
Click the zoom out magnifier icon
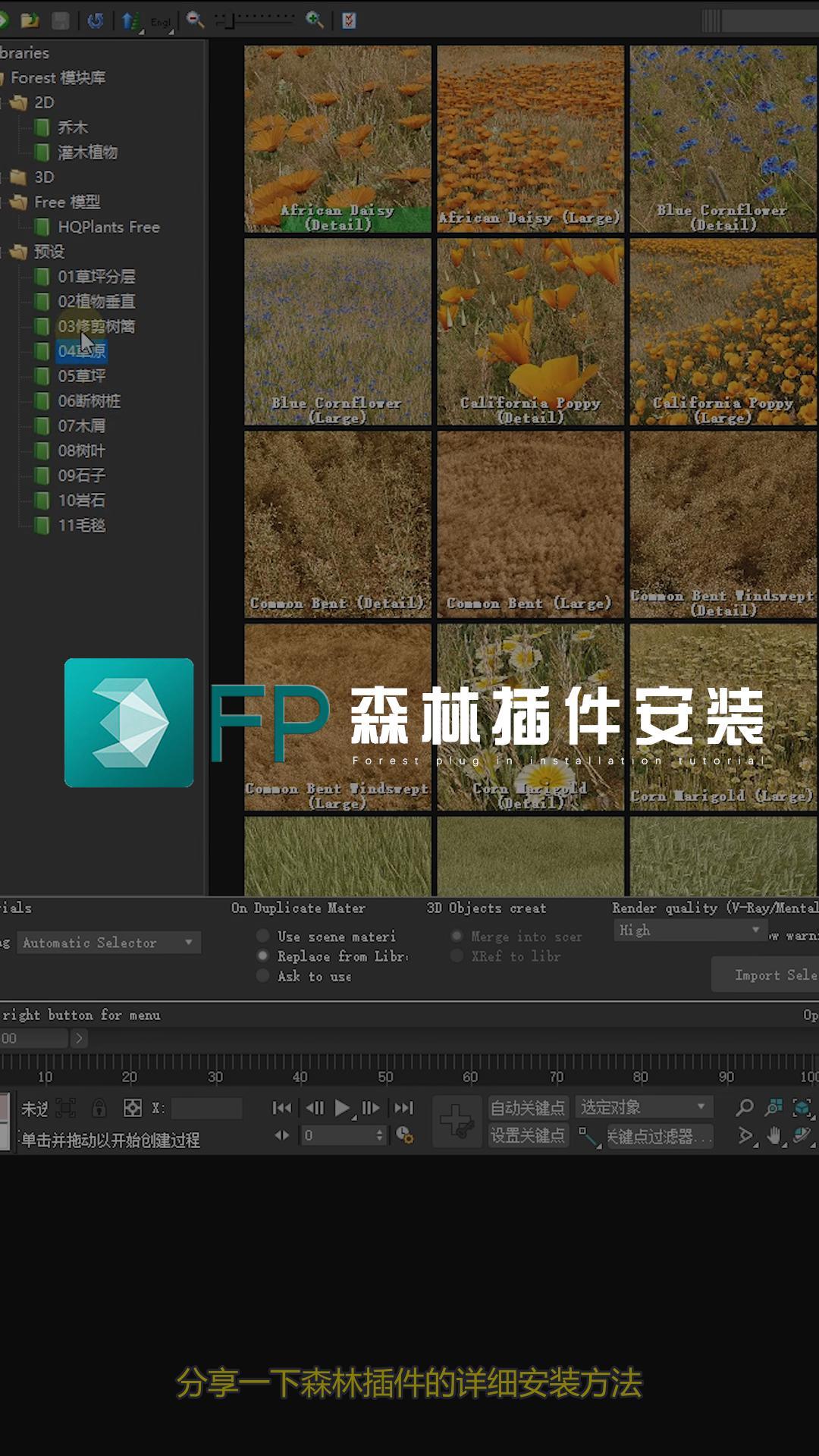coord(195,20)
